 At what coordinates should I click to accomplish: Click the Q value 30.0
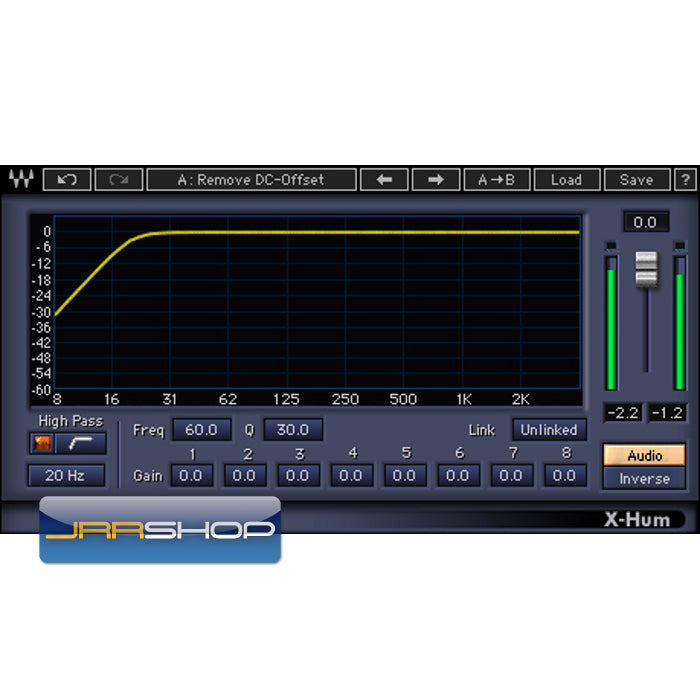tap(293, 429)
